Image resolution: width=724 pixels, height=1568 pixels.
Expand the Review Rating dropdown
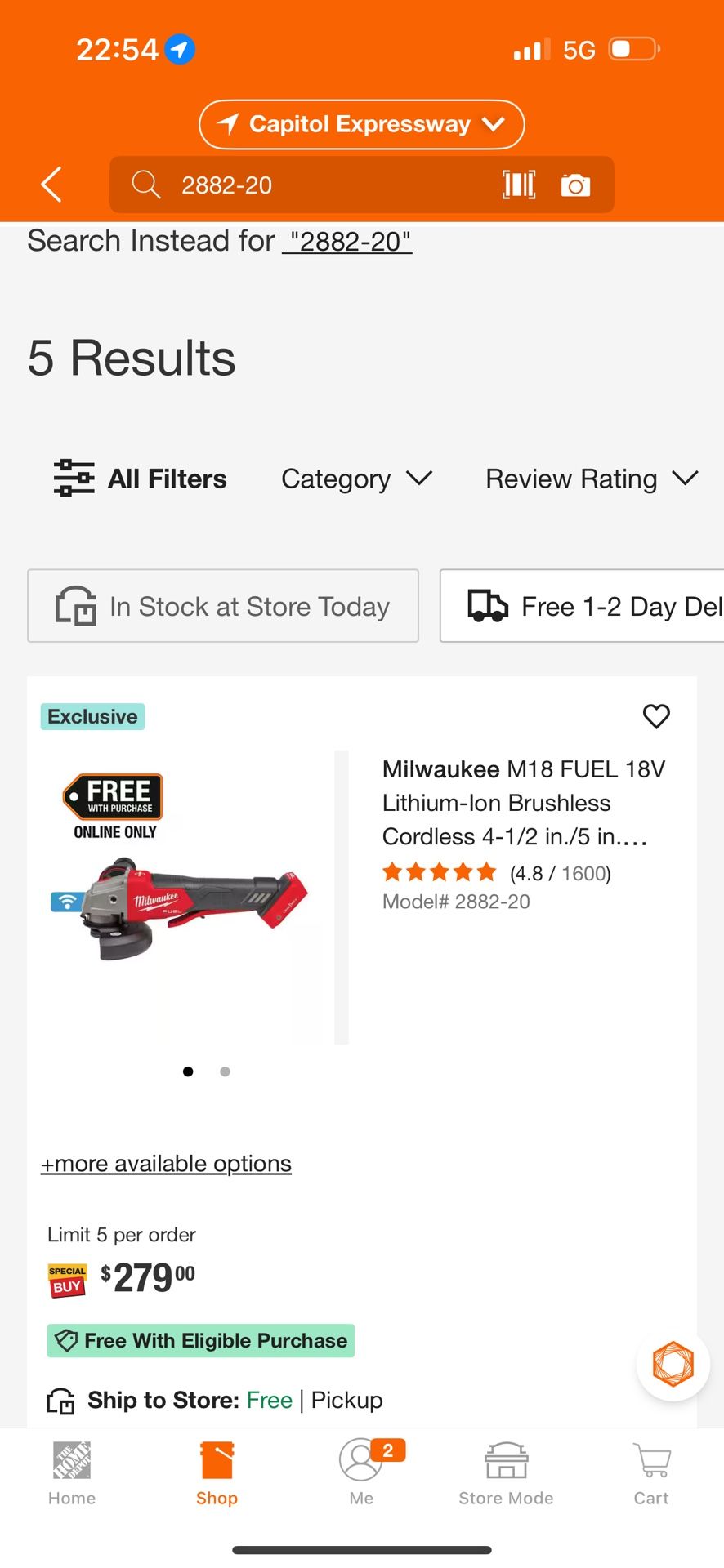point(592,479)
